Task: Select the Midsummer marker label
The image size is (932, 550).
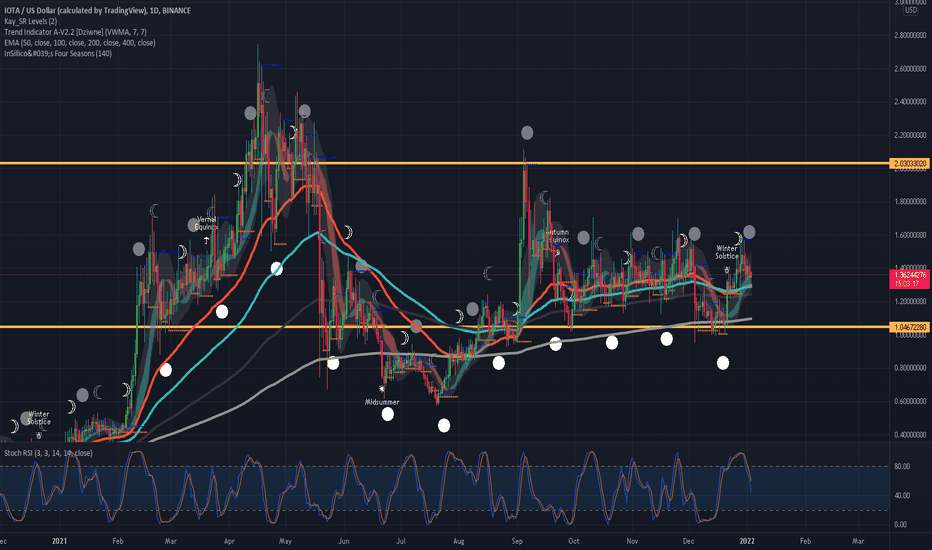Action: (382, 403)
